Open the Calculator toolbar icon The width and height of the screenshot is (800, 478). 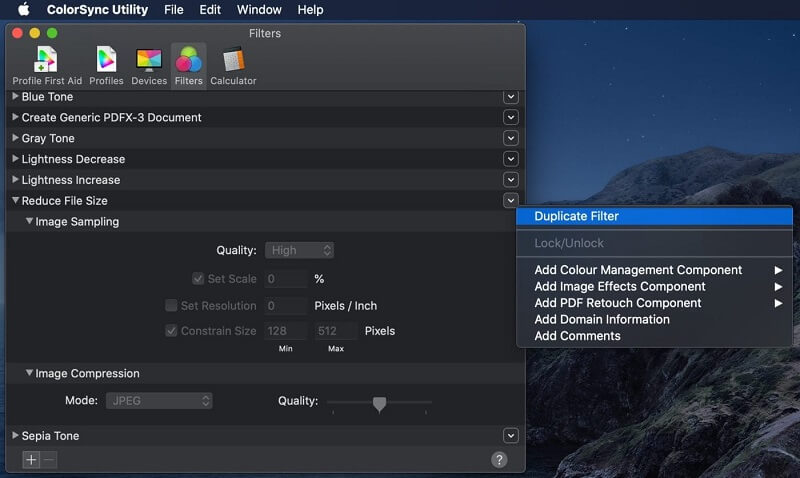coord(233,65)
